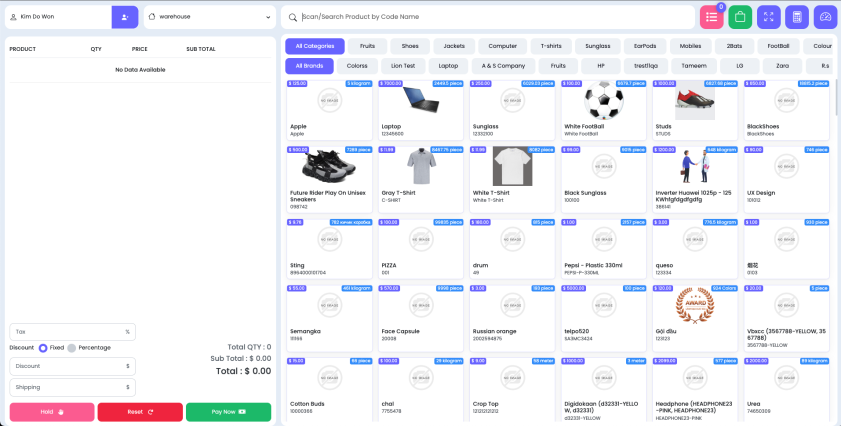Image resolution: width=841 pixels, height=426 pixels.
Task: Select the Fixed discount radio button
Action: pyautogui.click(x=43, y=348)
